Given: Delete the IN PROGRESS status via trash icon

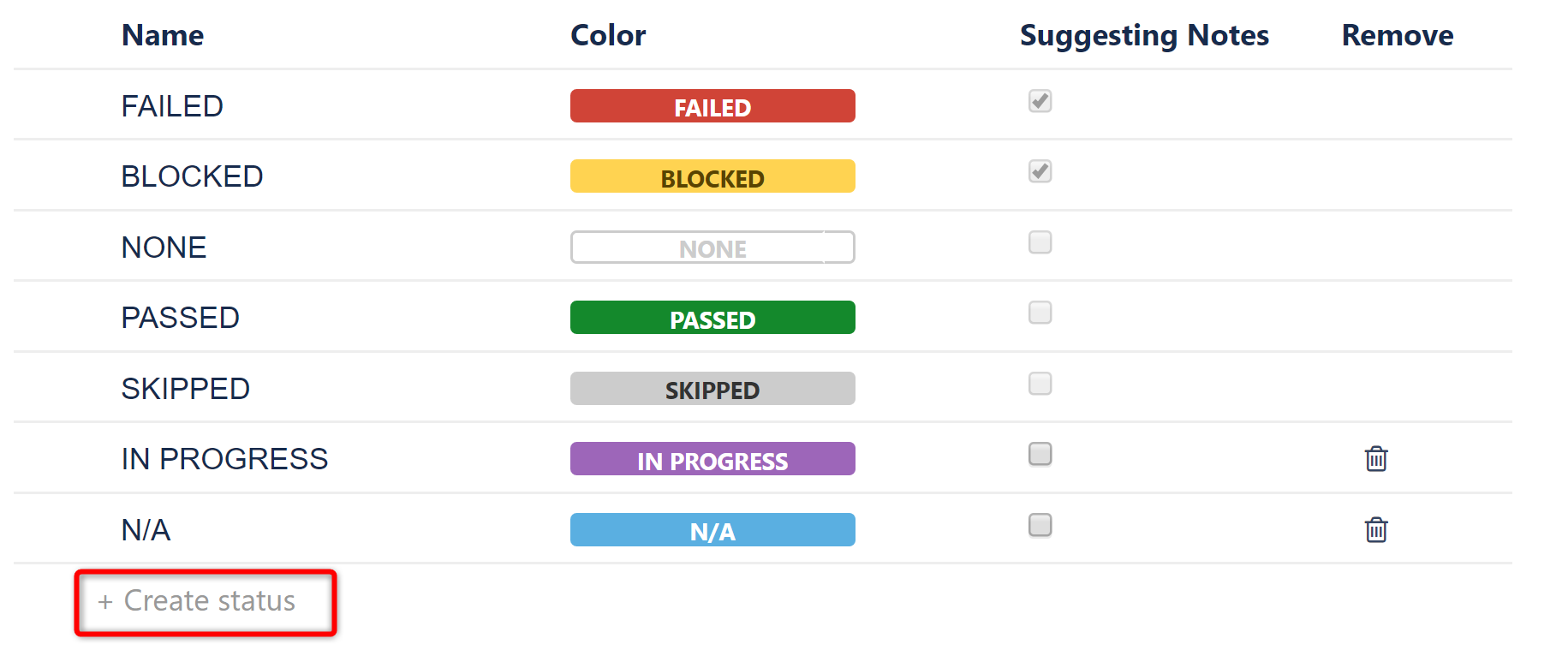Looking at the screenshot, I should 1375,459.
